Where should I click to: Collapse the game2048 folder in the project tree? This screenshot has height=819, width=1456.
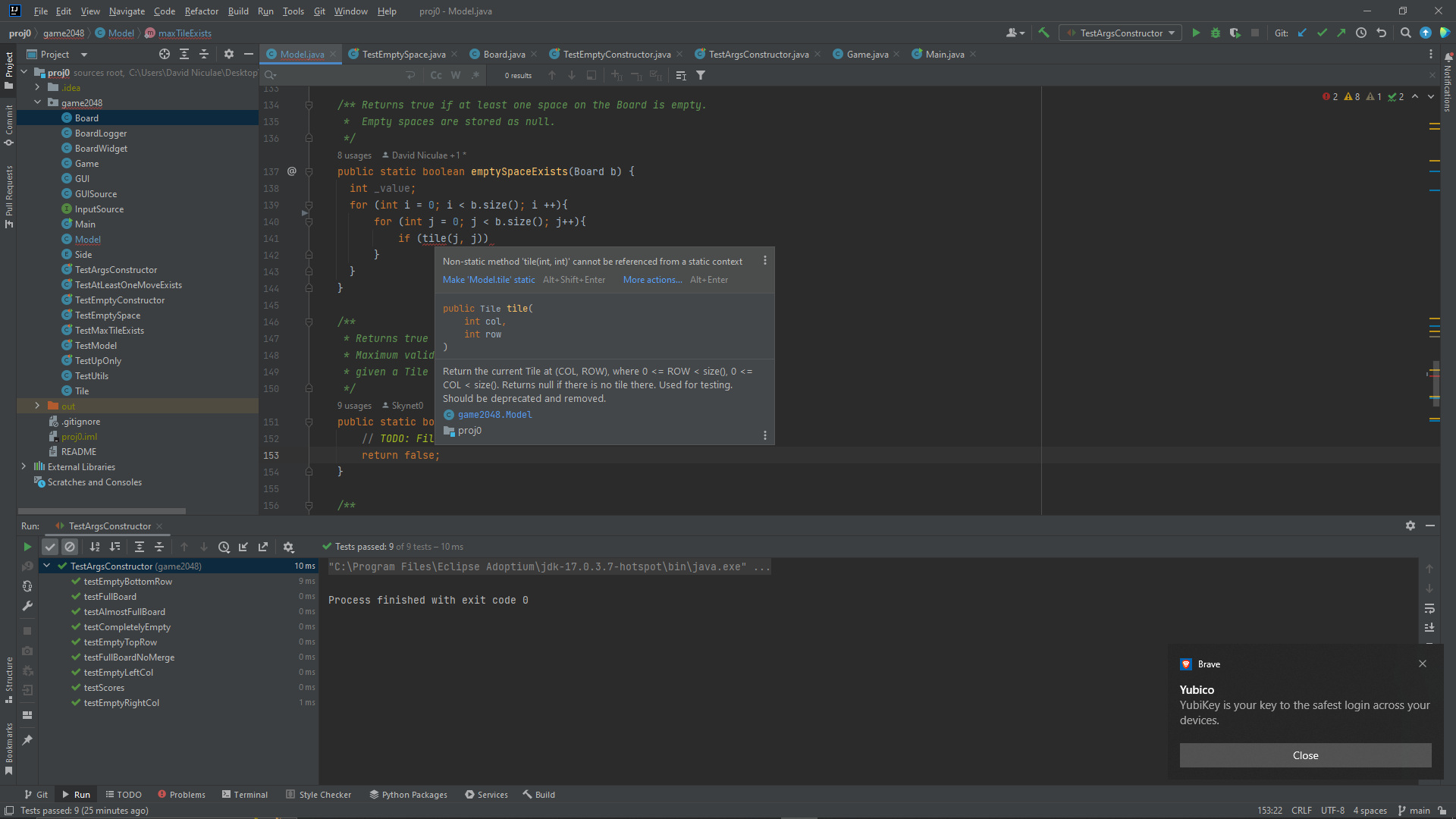pos(37,102)
